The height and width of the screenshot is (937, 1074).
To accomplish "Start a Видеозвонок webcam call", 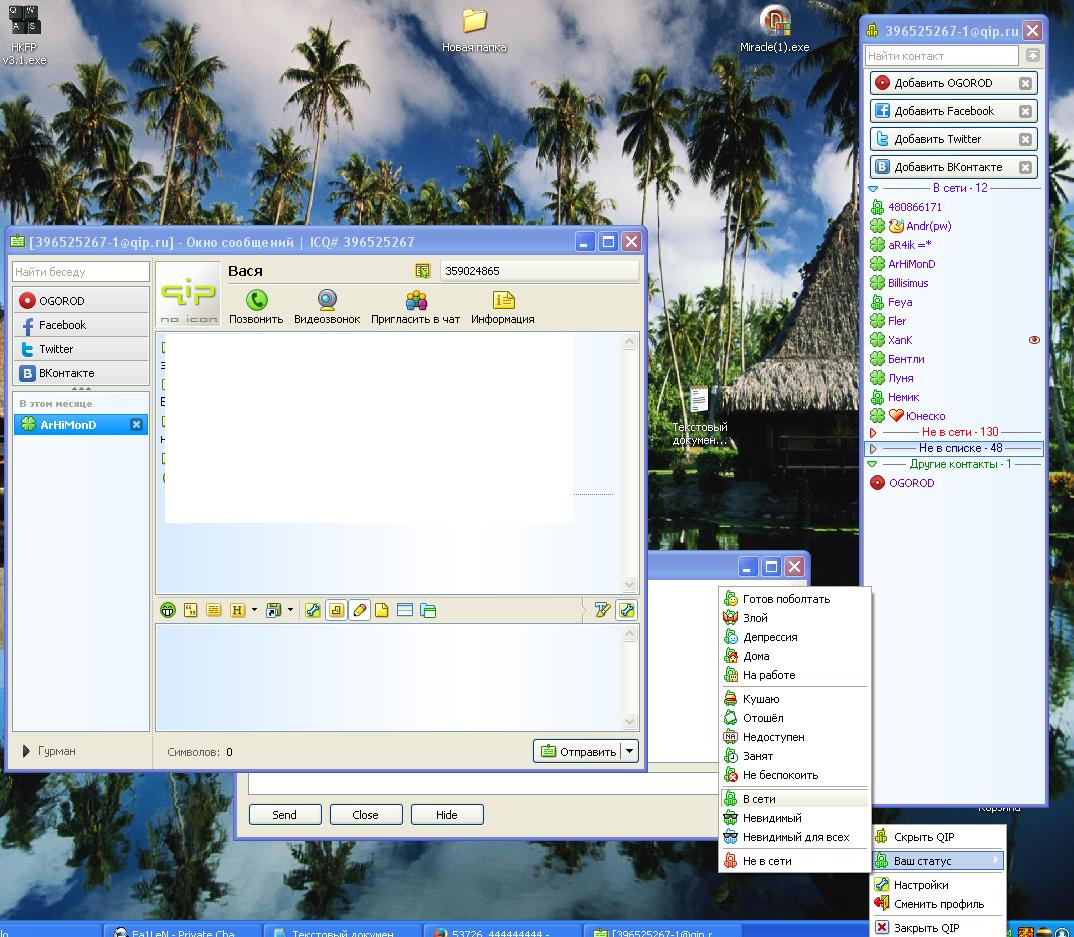I will [x=327, y=307].
